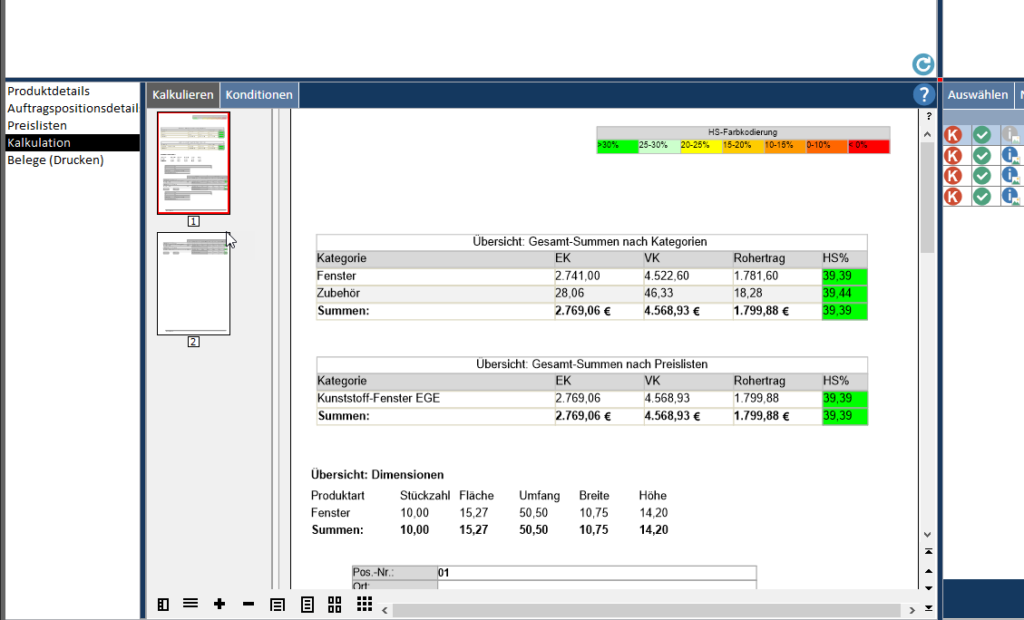
Task: Click the blue refresh icon
Action: (x=922, y=65)
